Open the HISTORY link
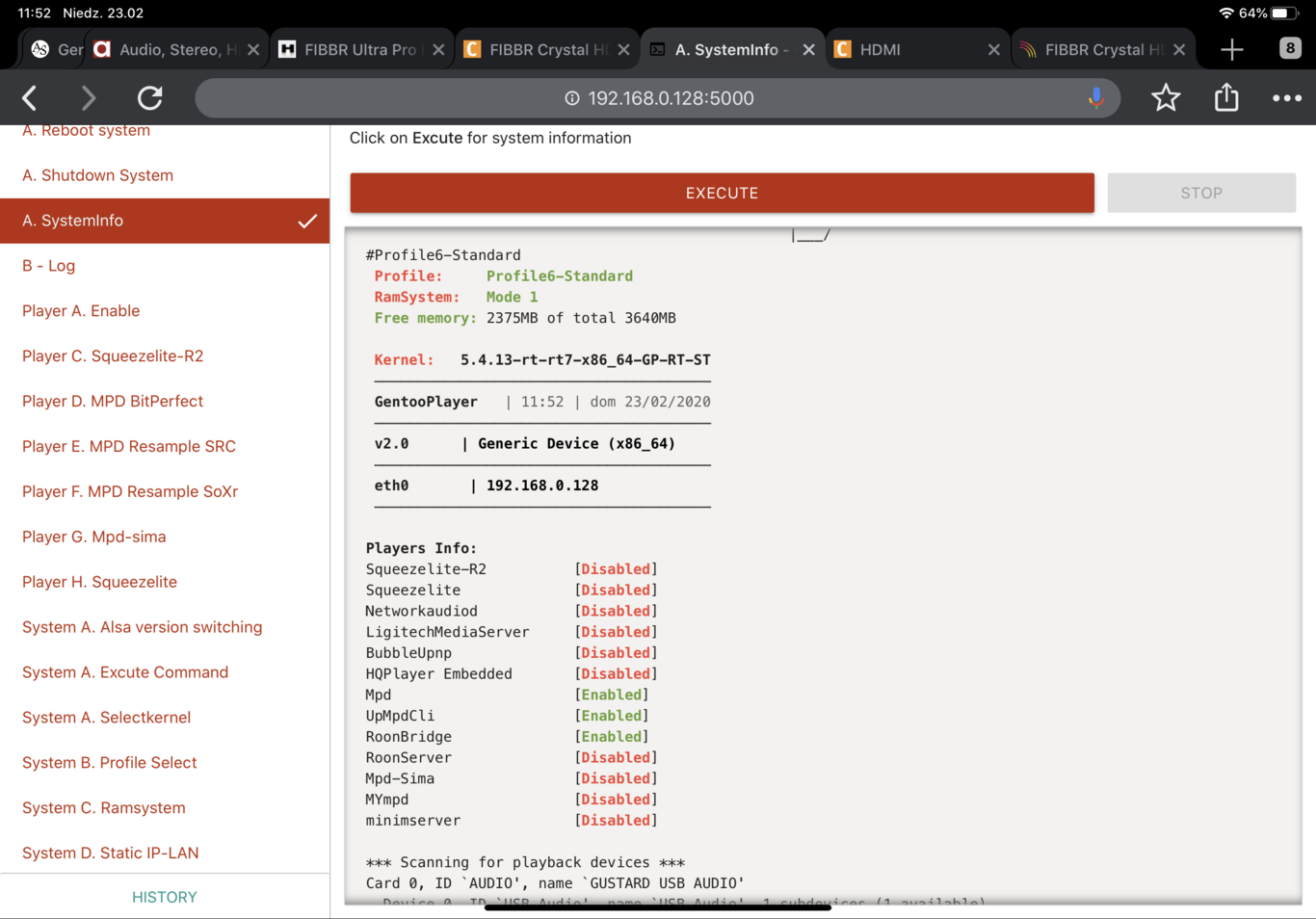1316x919 pixels. 165,897
